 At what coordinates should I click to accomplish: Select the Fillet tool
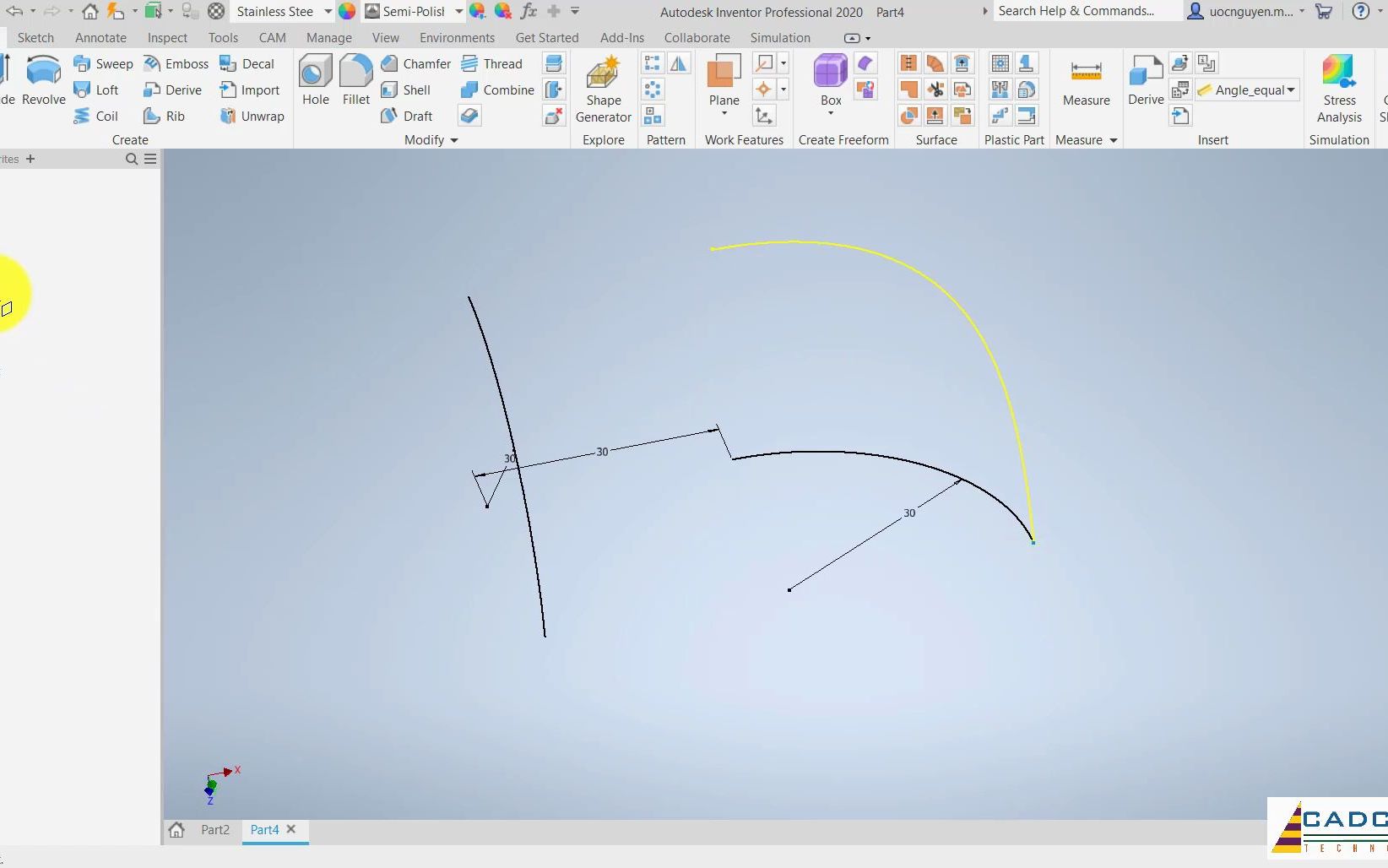pyautogui.click(x=355, y=80)
